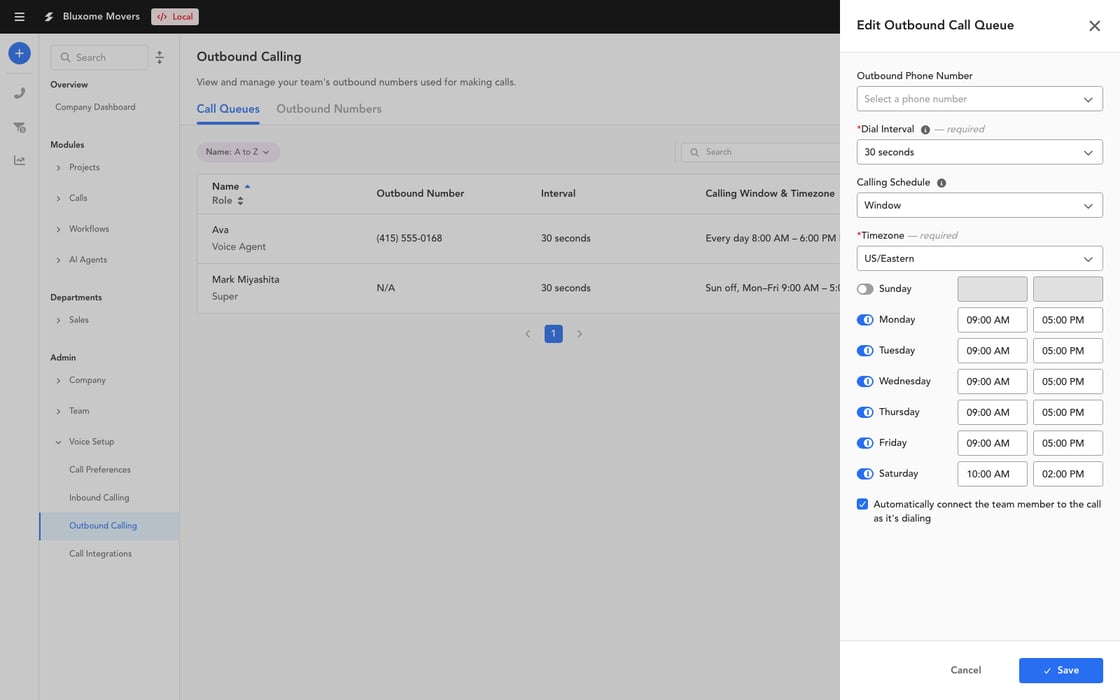The width and height of the screenshot is (1120, 700).
Task: Open the Name: A to Z sort dropdown
Action: (238, 152)
